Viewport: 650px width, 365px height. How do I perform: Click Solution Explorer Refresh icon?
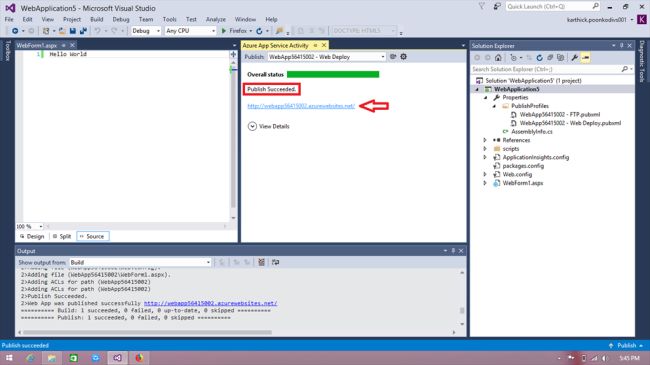coord(539,58)
